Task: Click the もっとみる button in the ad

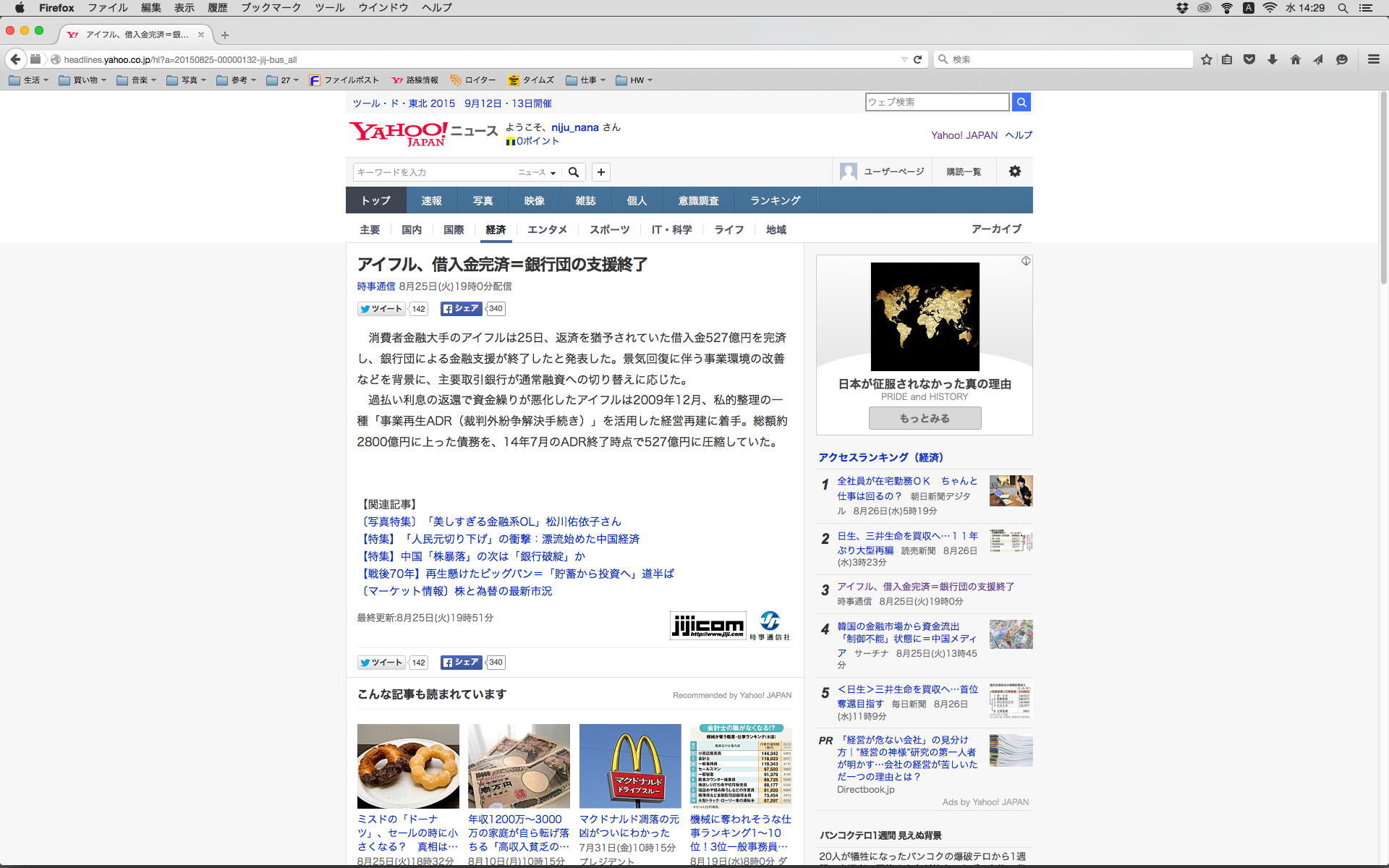Action: pos(925,418)
